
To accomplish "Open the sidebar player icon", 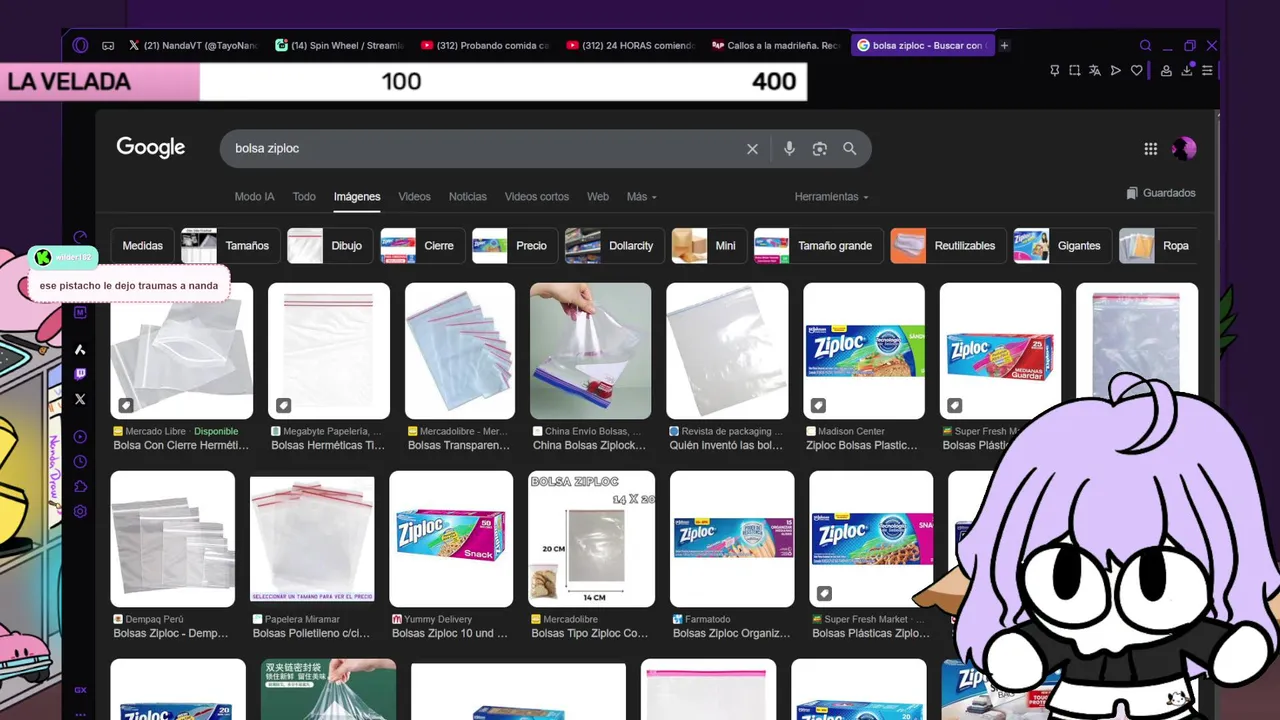I will (80, 437).
